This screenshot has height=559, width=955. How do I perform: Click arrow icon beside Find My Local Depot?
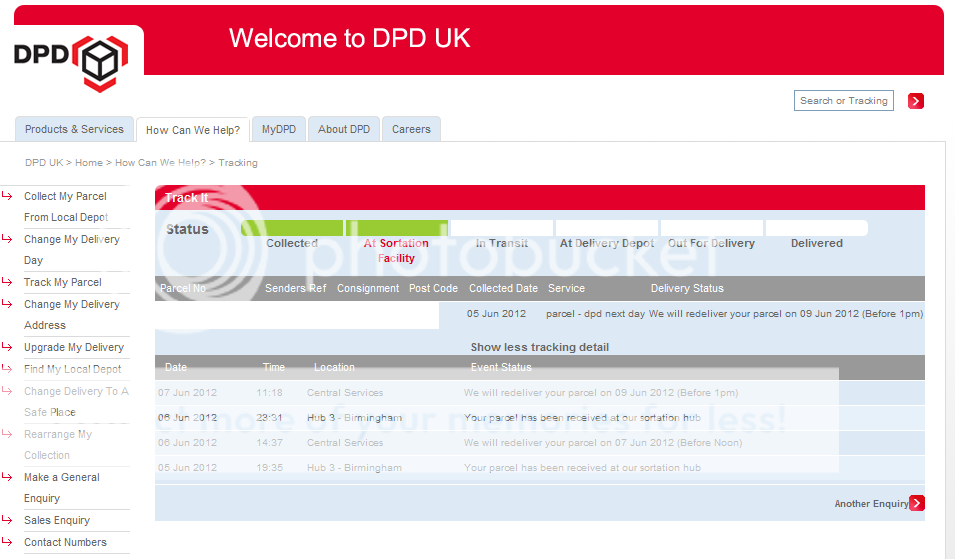tap(7, 368)
